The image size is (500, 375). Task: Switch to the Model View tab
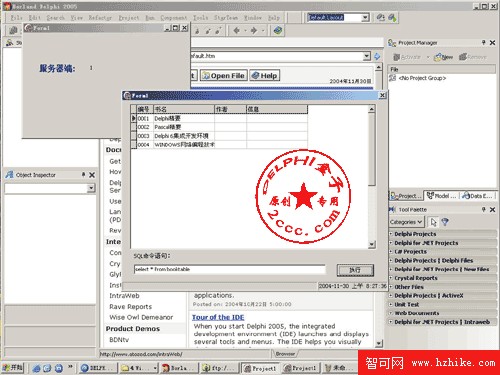pyautogui.click(x=442, y=196)
